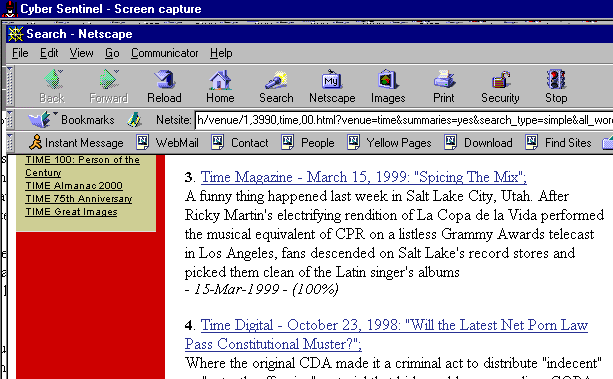Click the Netsite URL address field
The image size is (613, 379).
(404, 120)
